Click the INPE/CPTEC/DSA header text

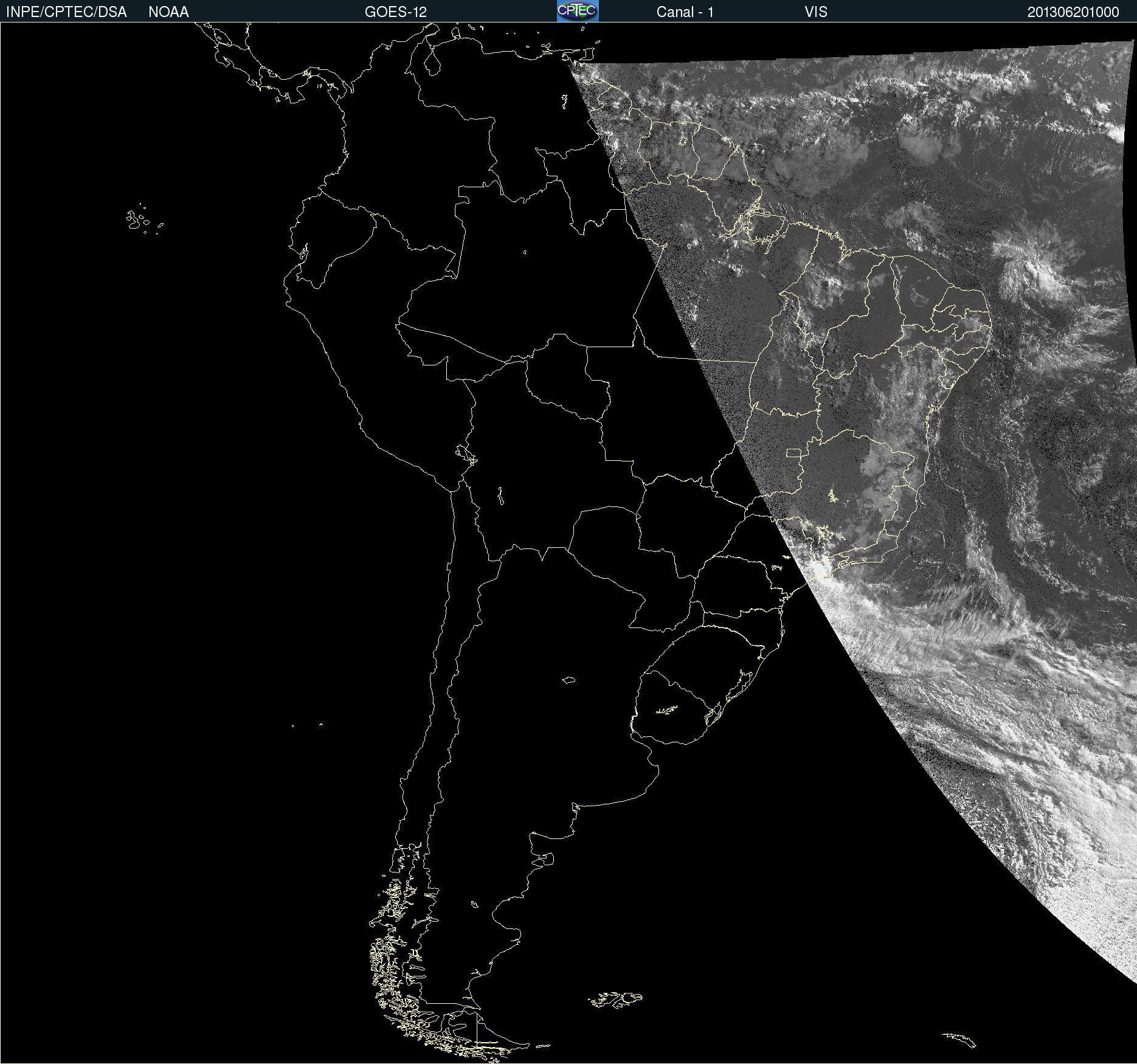point(66,12)
